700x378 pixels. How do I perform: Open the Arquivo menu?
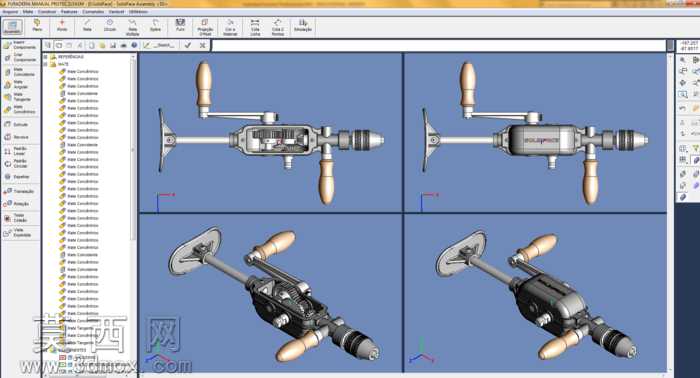(11, 12)
